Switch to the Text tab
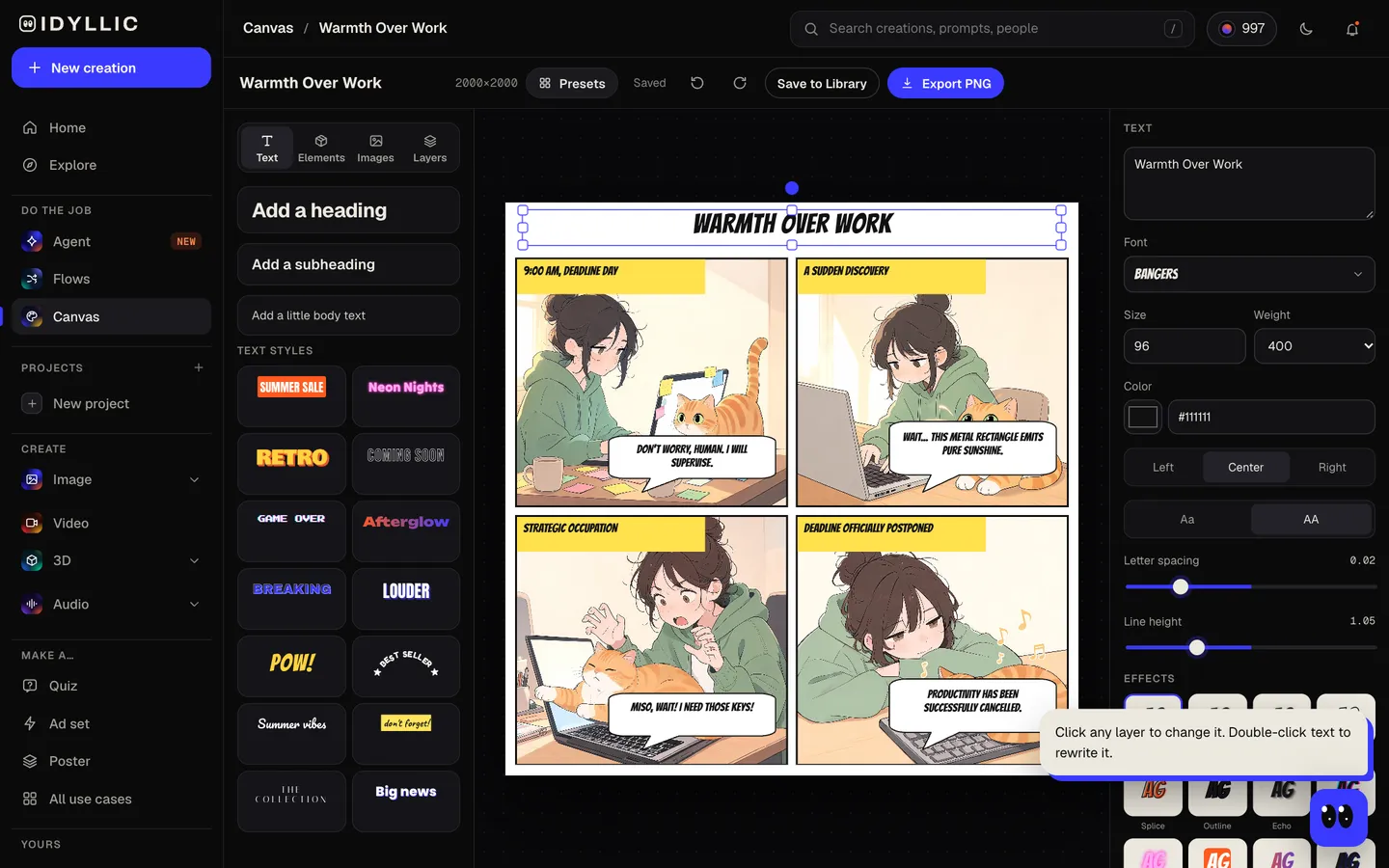This screenshot has width=1389, height=868. click(267, 148)
